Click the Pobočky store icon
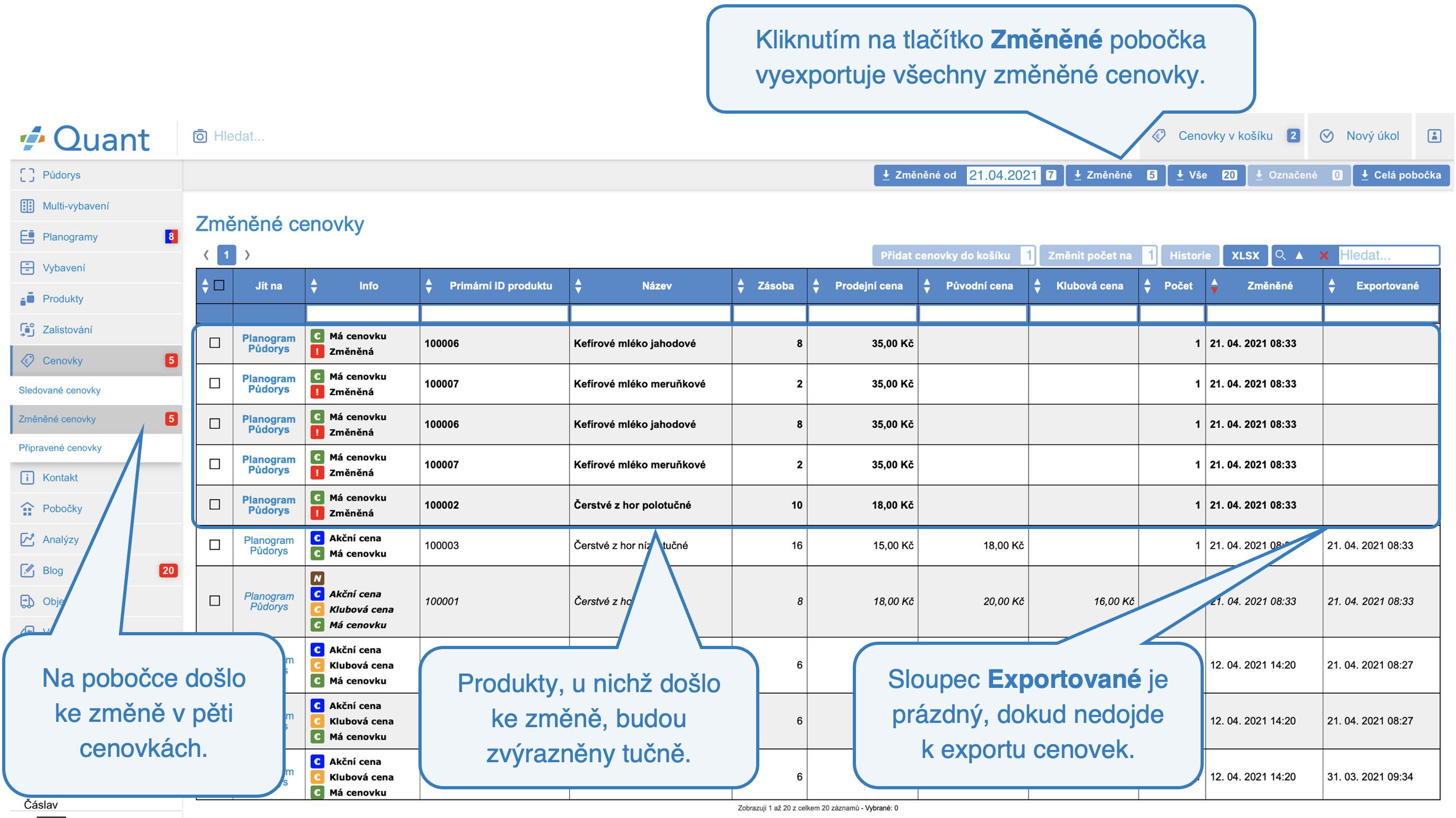Image resolution: width=1456 pixels, height=818 pixels. (x=27, y=509)
